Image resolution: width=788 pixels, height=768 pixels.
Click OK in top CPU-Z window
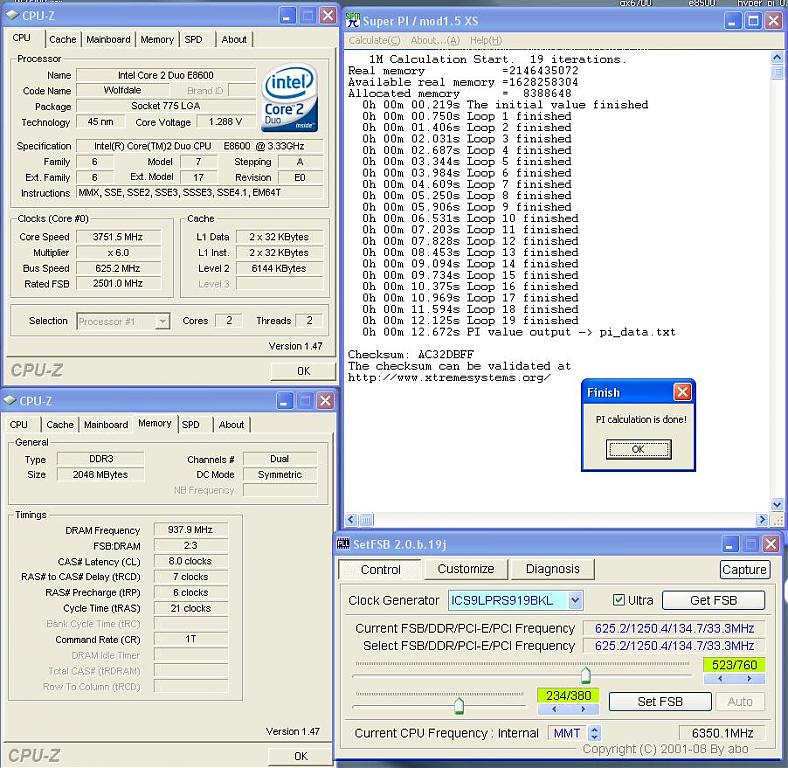pyautogui.click(x=303, y=371)
